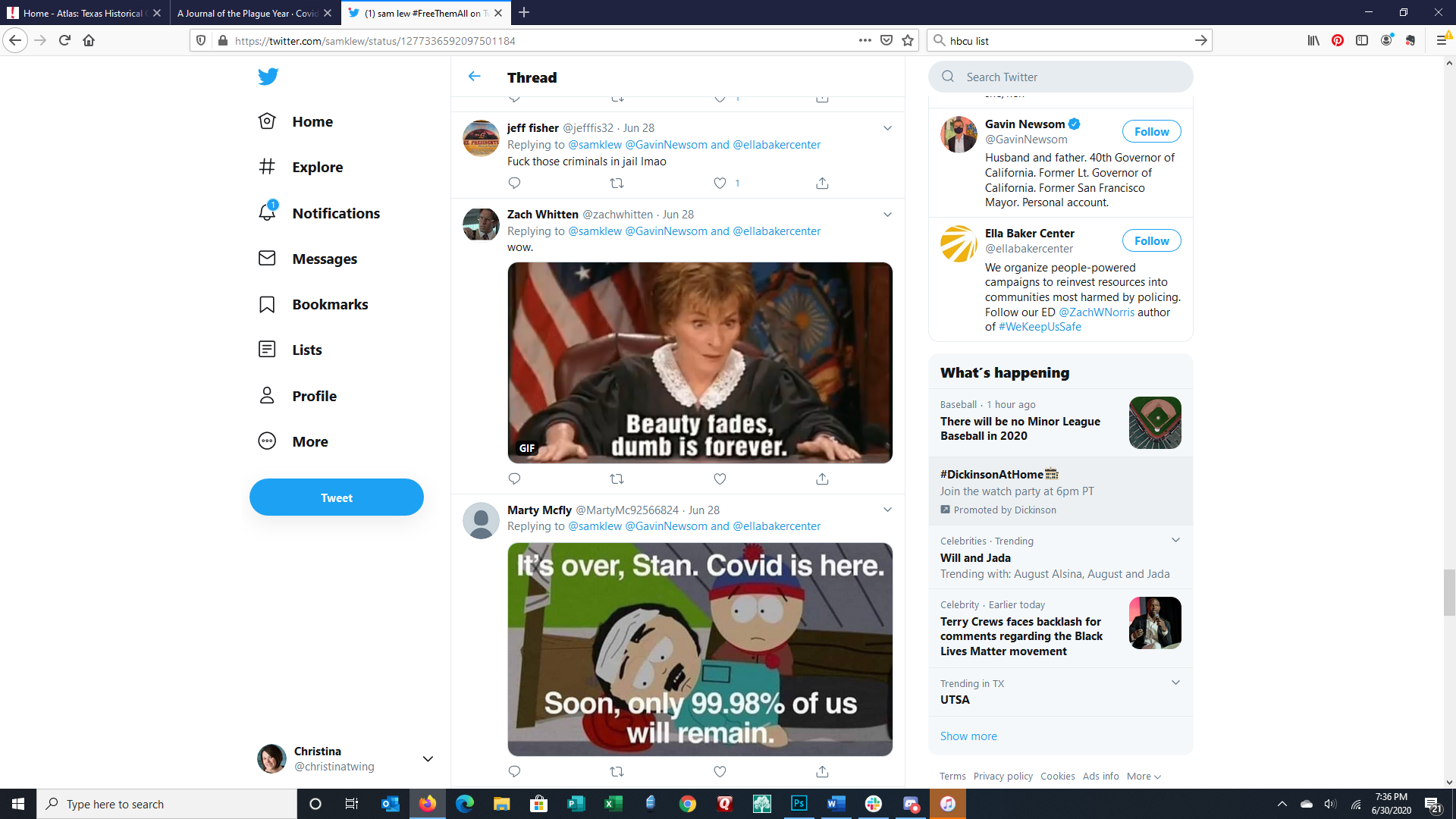Click back arrow beside Thread heading
Screen dimensions: 1456x819
pyautogui.click(x=475, y=77)
